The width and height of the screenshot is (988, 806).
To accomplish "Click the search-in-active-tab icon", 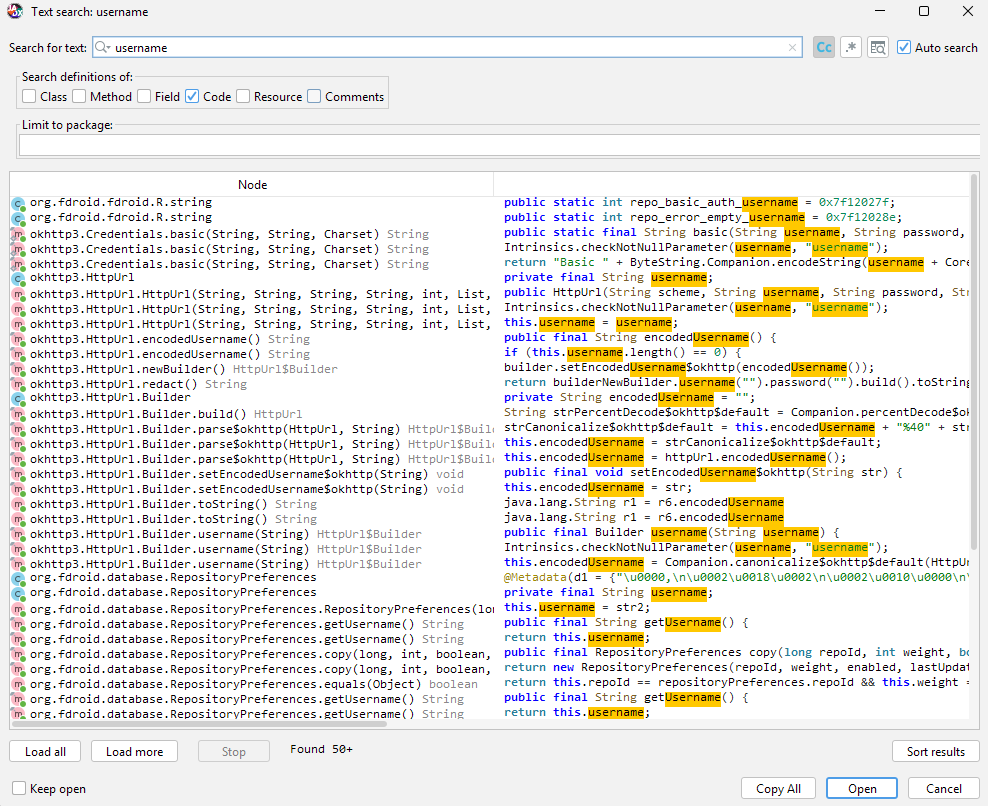I will click(x=878, y=47).
